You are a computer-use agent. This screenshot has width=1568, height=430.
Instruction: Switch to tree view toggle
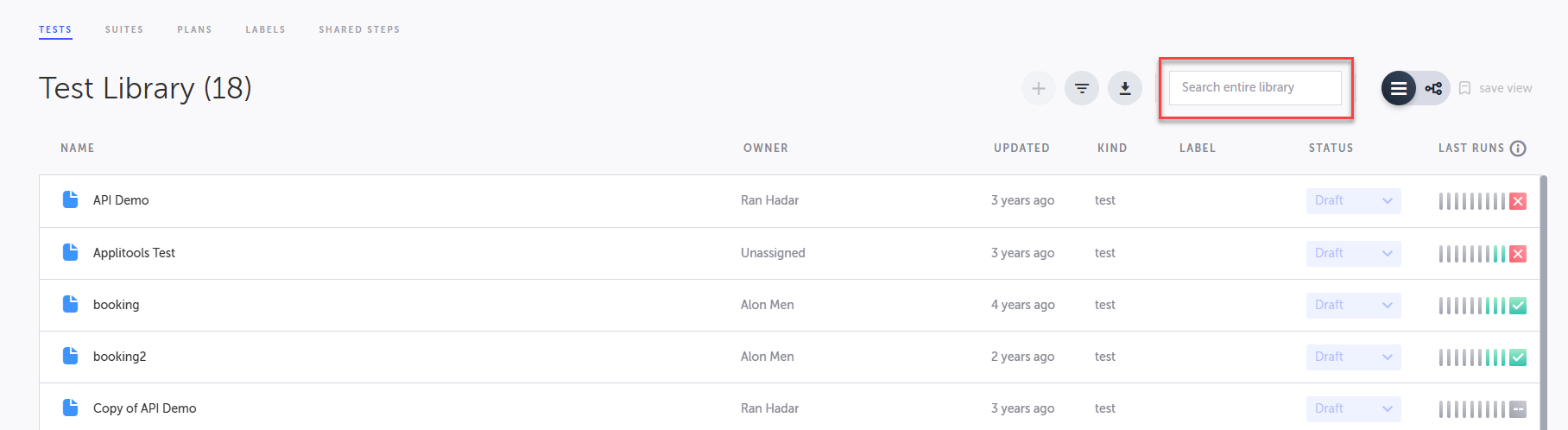1433,88
